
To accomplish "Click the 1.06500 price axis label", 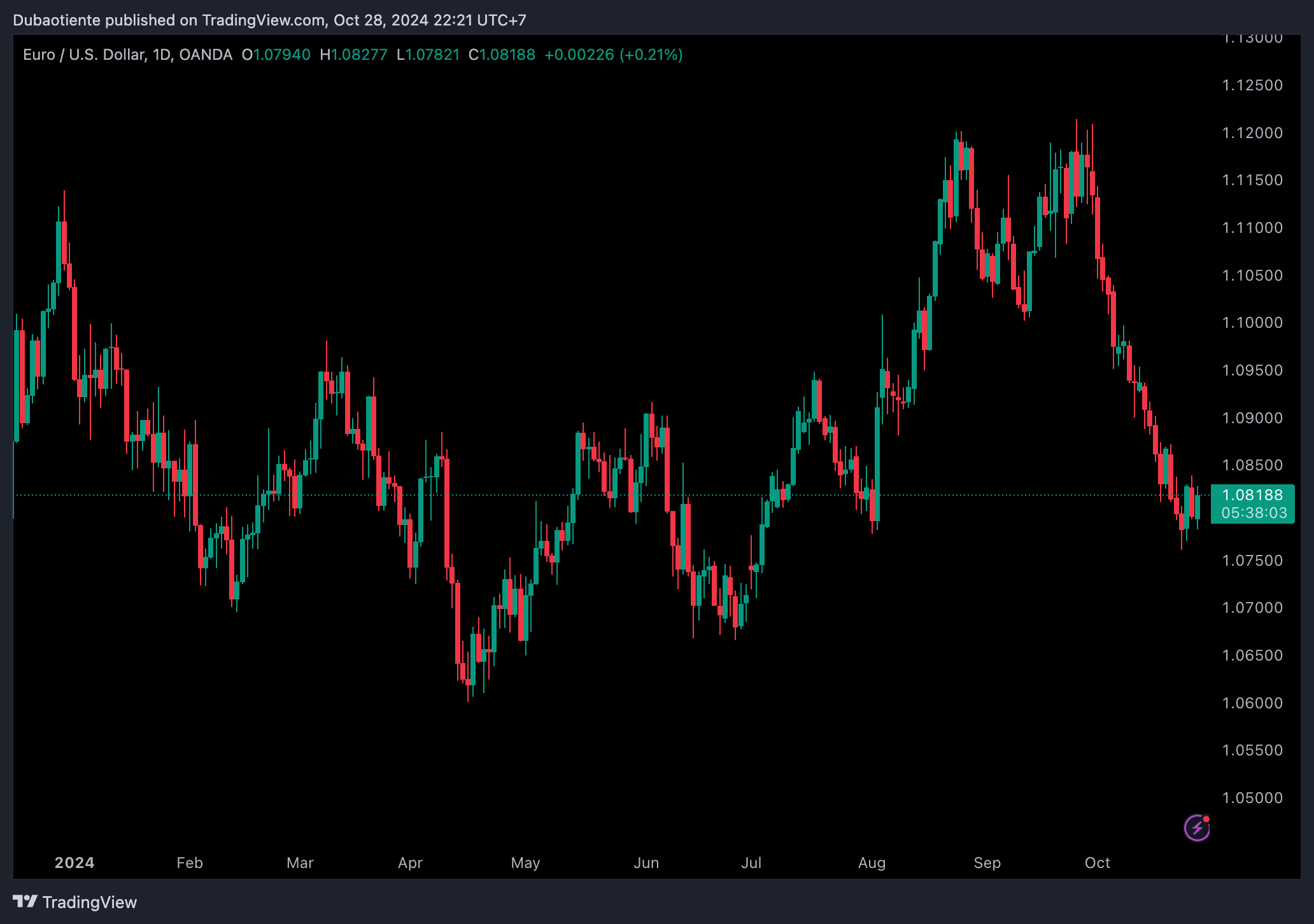I will click(x=1252, y=655).
